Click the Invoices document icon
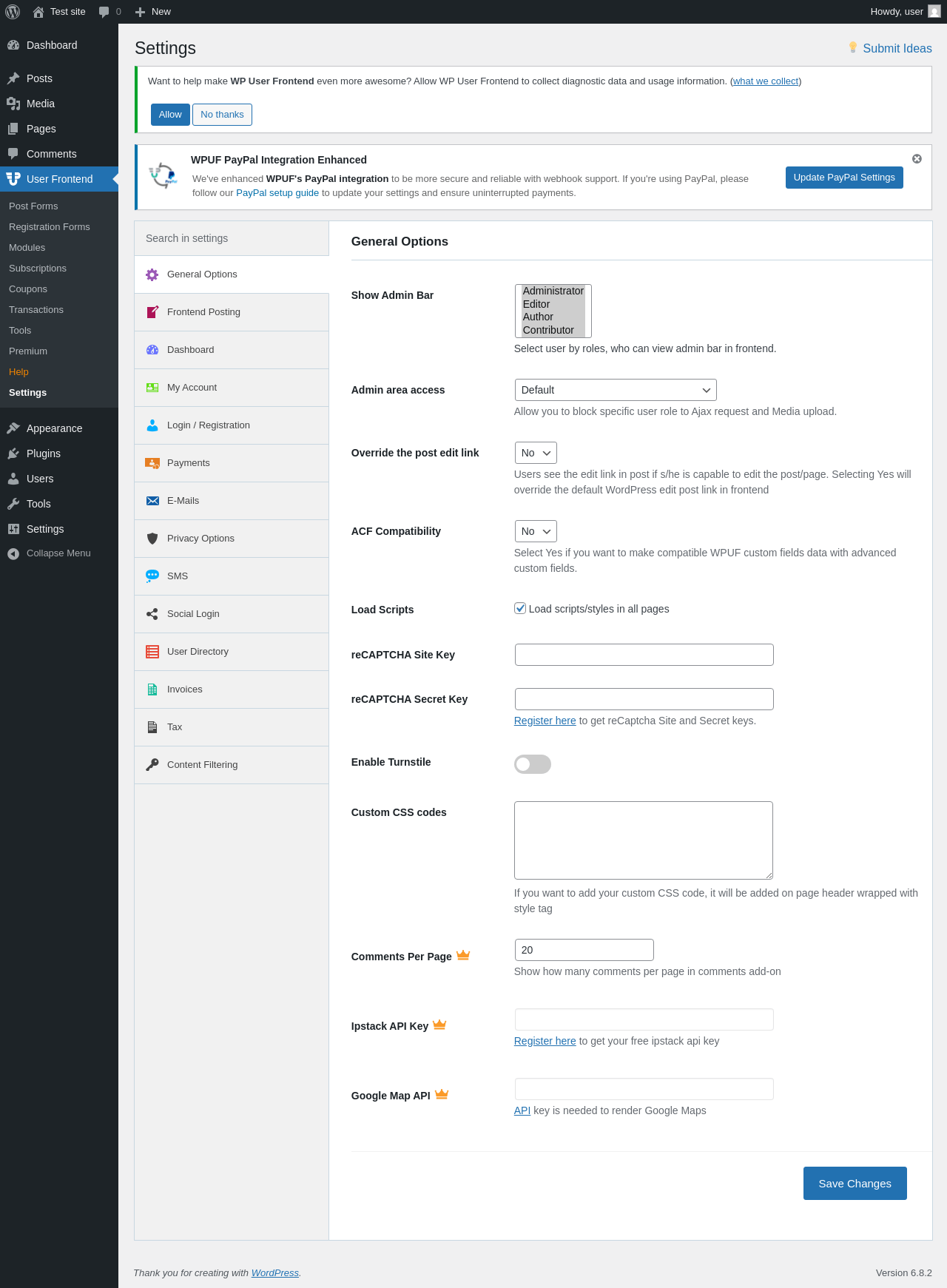The image size is (947, 1288). tap(152, 689)
